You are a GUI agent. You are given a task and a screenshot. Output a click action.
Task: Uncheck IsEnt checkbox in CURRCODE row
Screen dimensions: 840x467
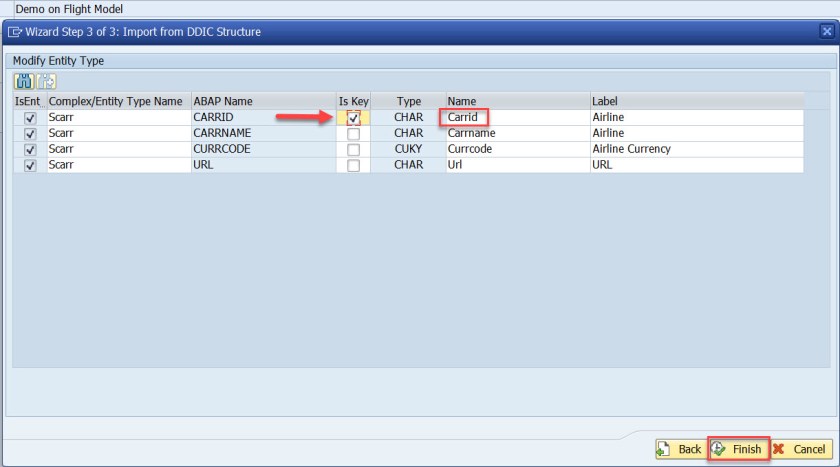30,149
